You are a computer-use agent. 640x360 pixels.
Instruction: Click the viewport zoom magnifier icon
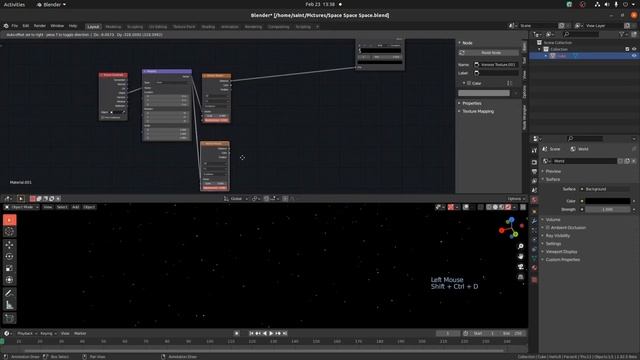tap(520, 247)
